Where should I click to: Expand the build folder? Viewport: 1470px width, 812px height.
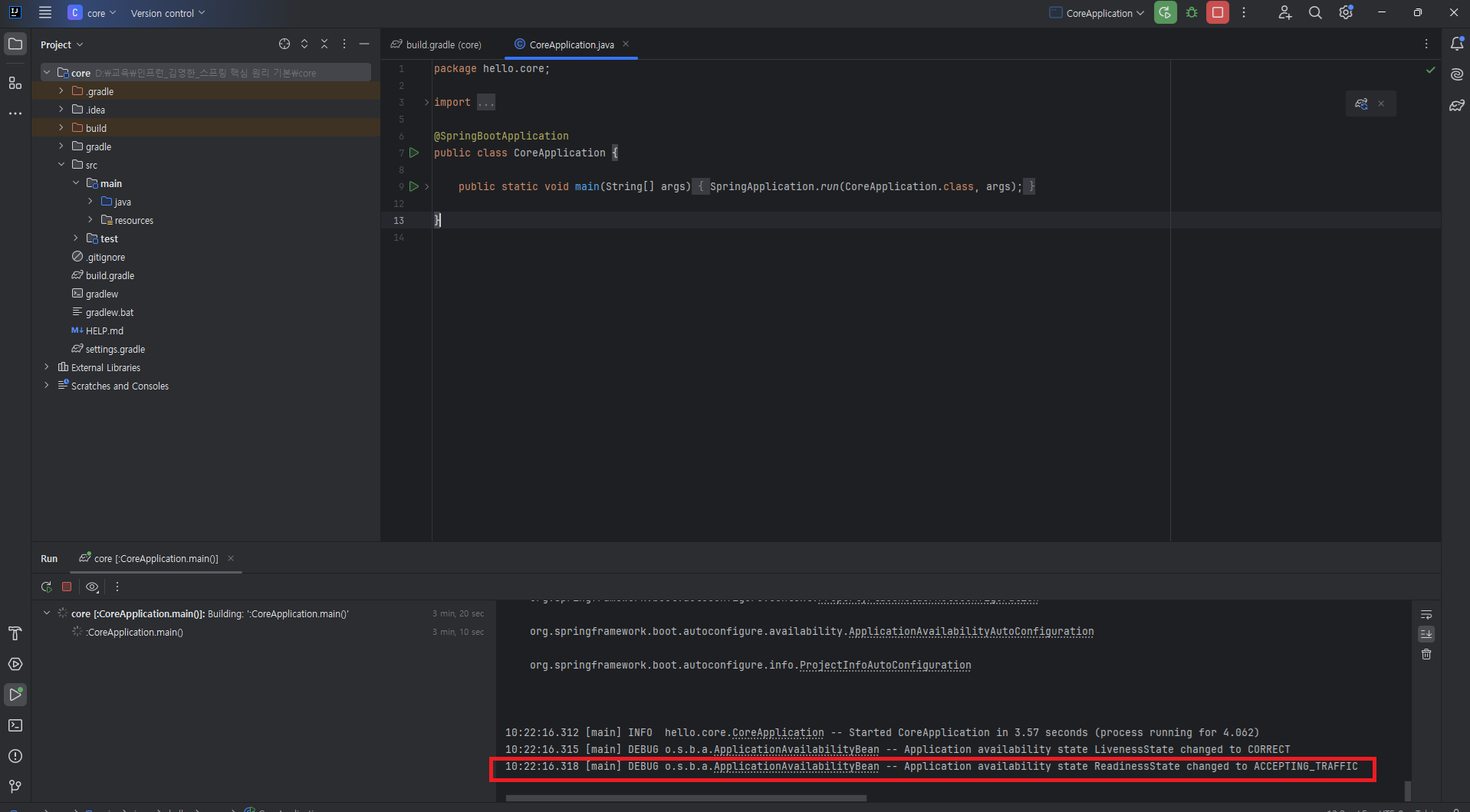[x=61, y=128]
